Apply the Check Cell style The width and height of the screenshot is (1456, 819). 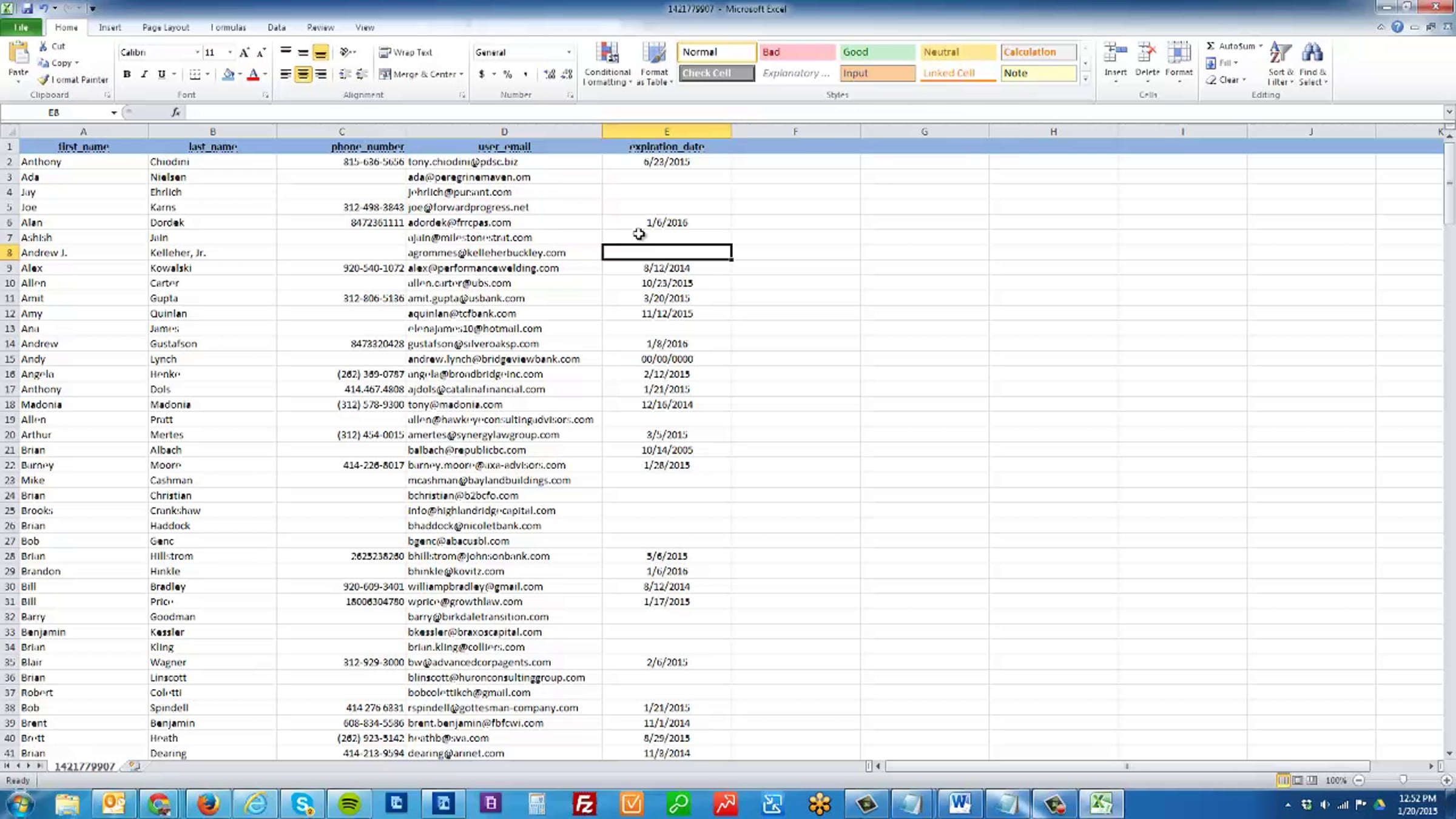716,73
